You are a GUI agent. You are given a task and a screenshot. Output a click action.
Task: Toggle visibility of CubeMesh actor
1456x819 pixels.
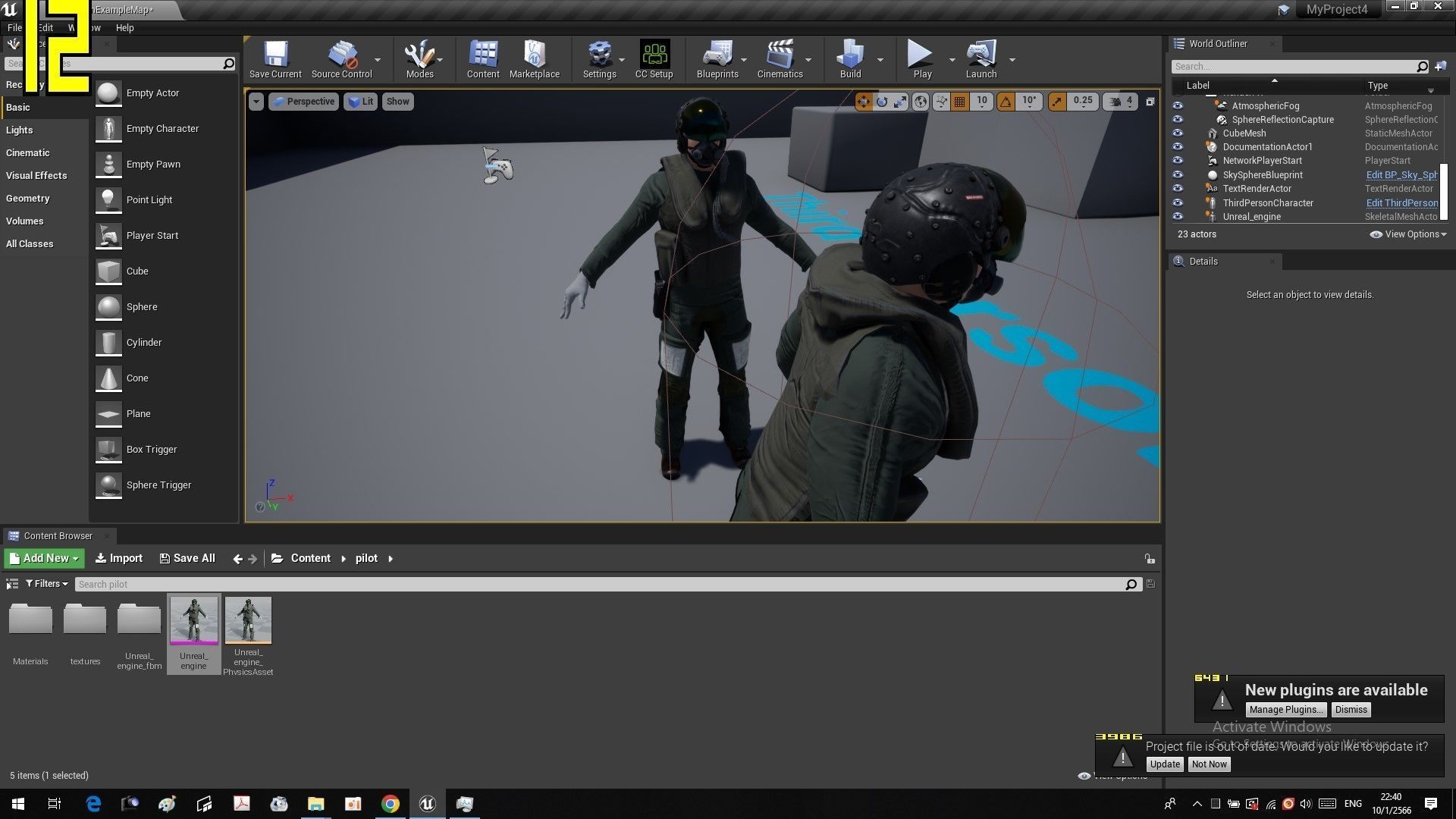point(1178,133)
